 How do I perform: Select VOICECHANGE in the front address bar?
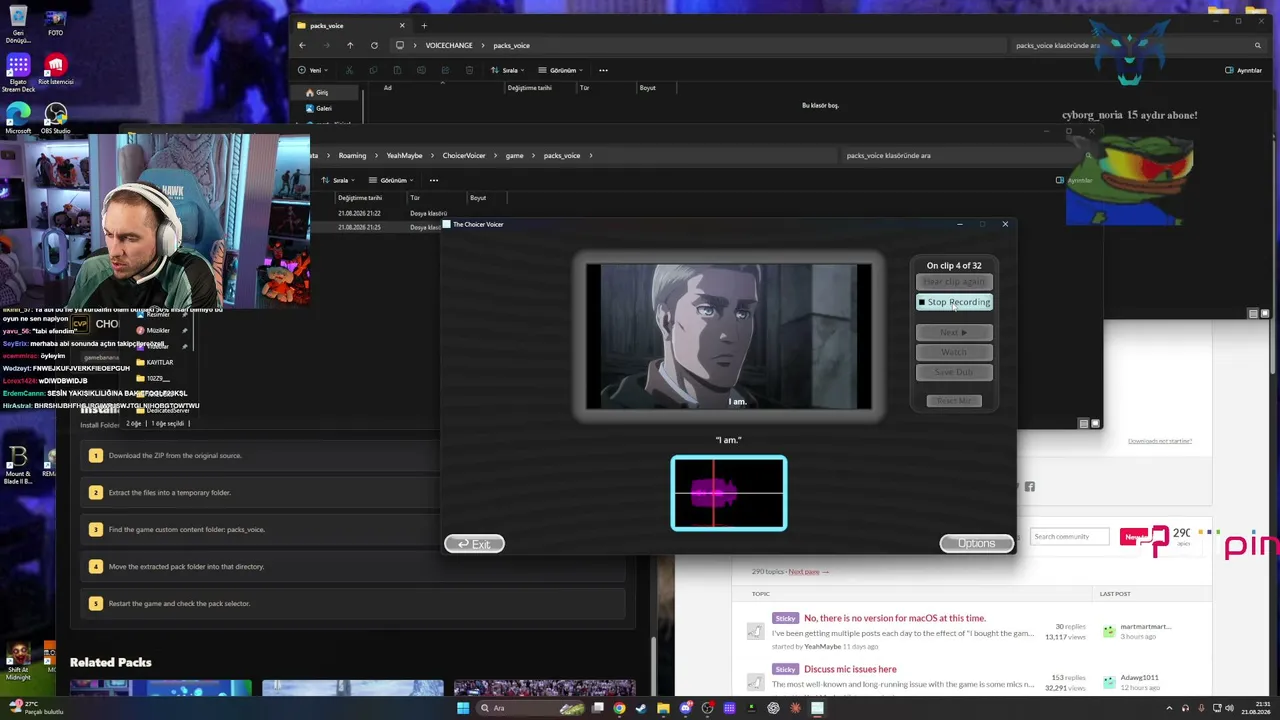point(449,45)
